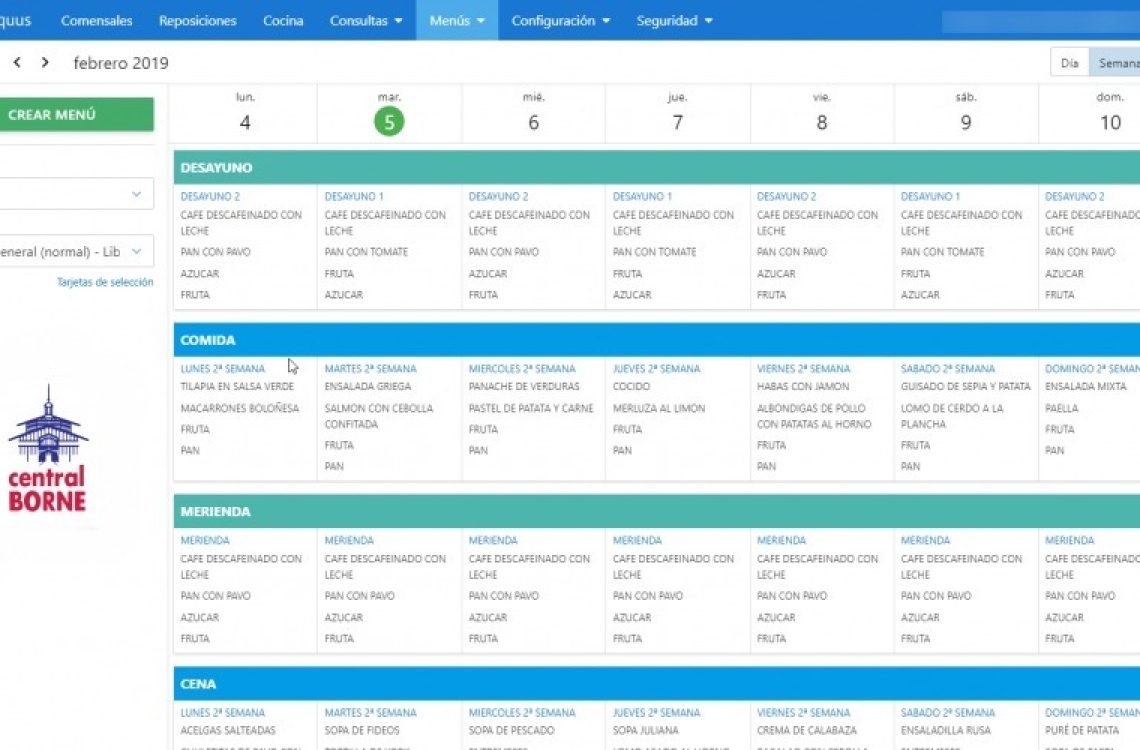Open JUEVES 2ª SEMANA comida menu

coord(657,368)
